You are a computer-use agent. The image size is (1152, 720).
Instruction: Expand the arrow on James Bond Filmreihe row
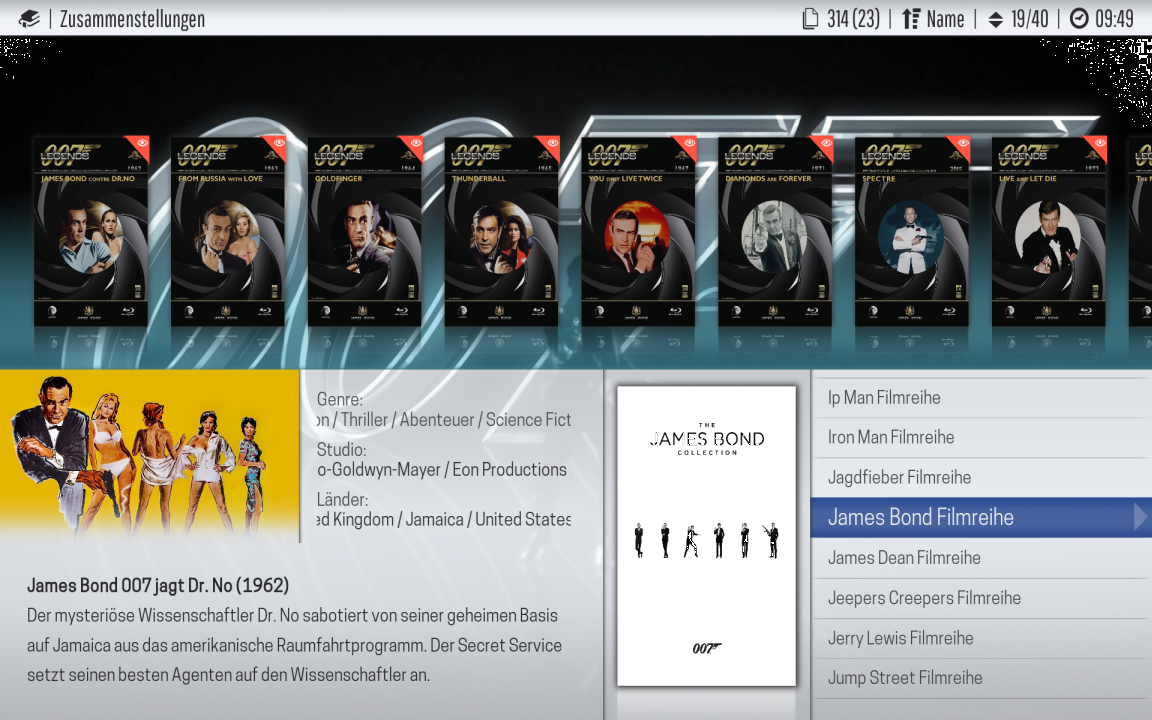pyautogui.click(x=1141, y=517)
